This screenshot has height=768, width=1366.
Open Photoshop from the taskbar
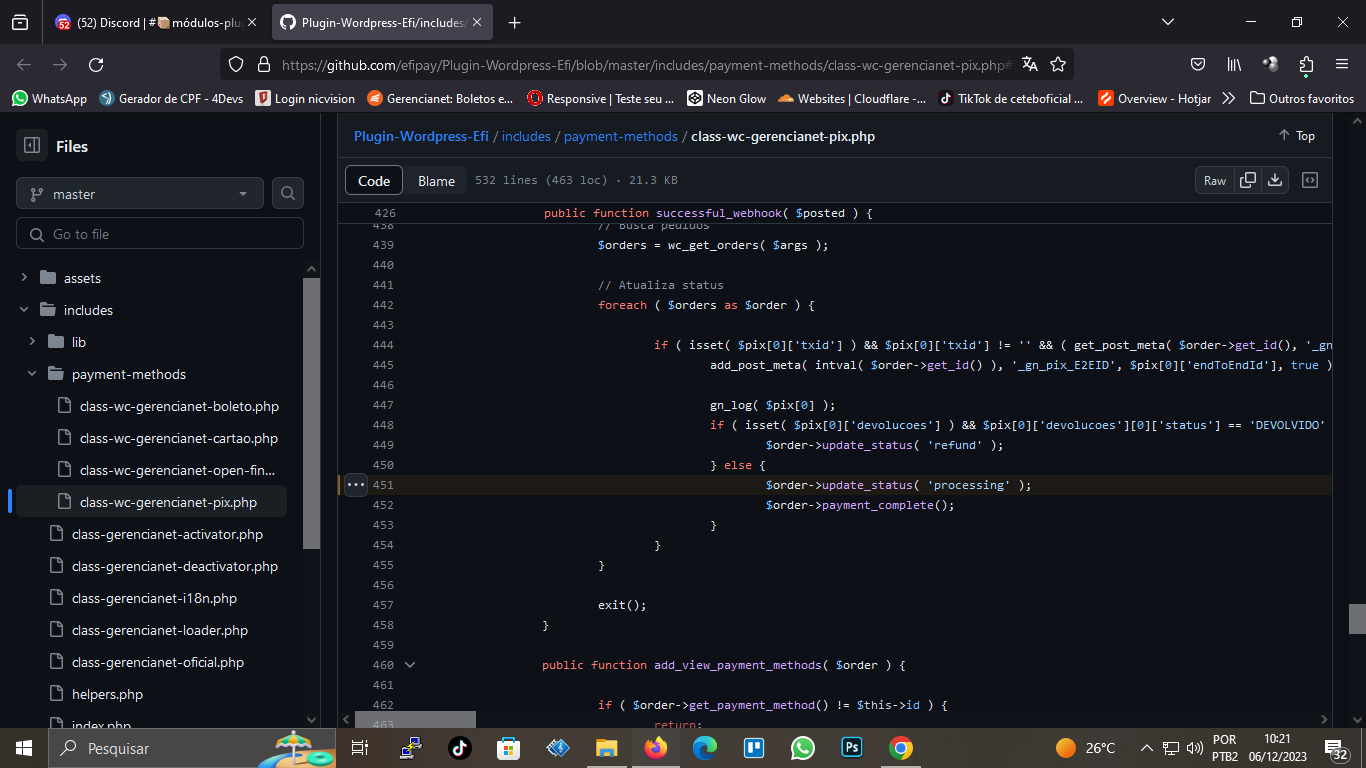852,748
